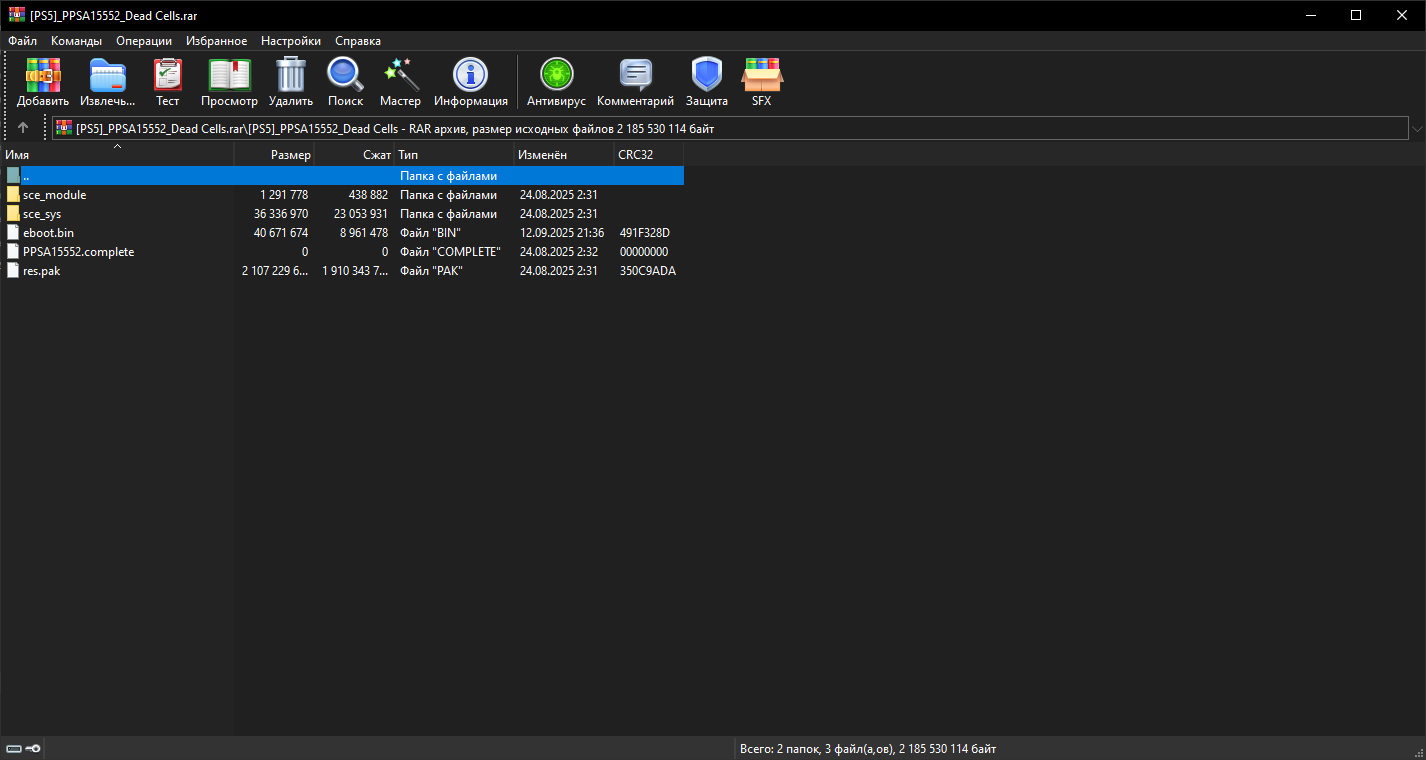This screenshot has width=1426, height=760.
Task: Click the archive icon in address bar
Action: 64,128
